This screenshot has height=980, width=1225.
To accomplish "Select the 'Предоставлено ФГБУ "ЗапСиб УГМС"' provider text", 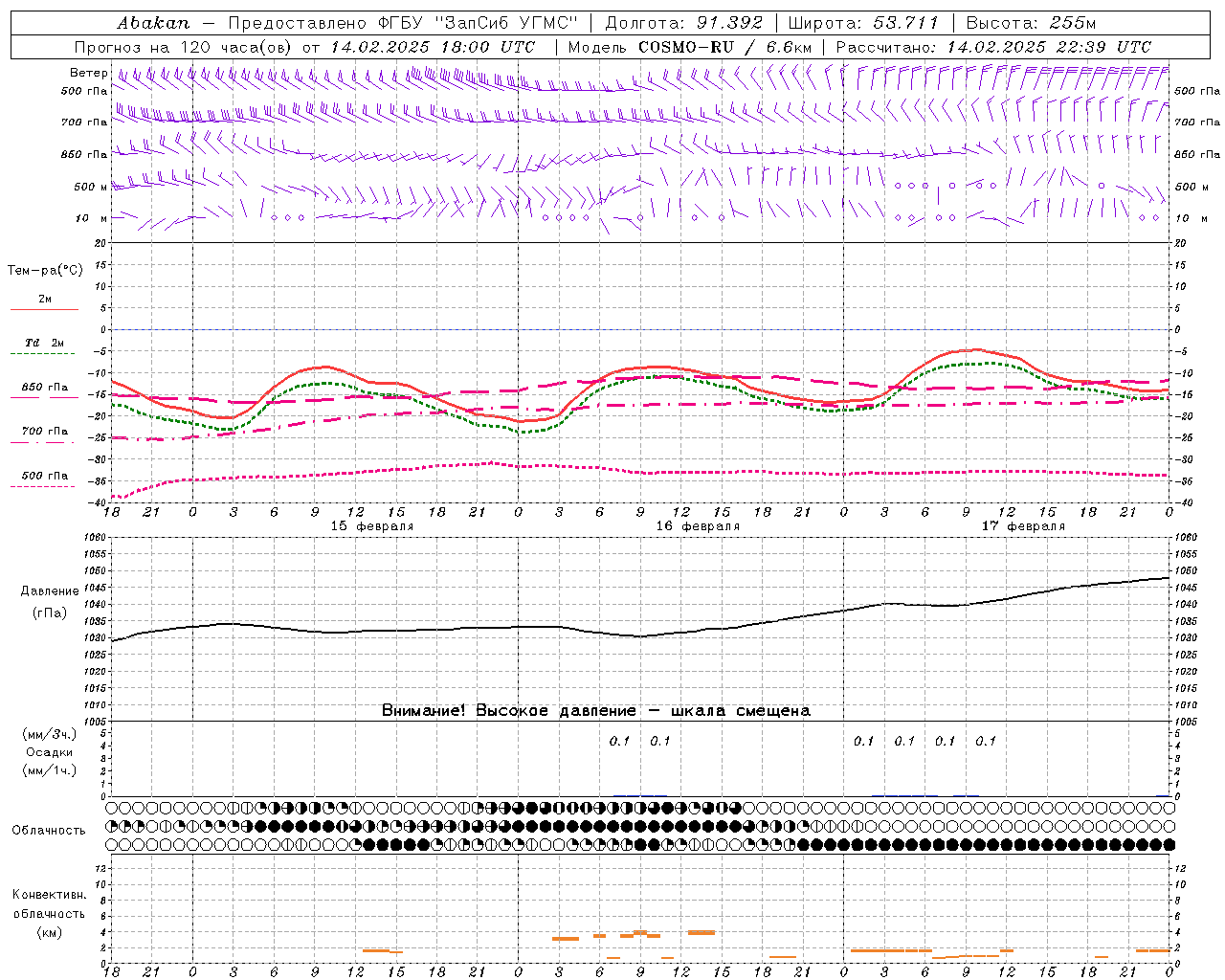I will click(x=403, y=23).
